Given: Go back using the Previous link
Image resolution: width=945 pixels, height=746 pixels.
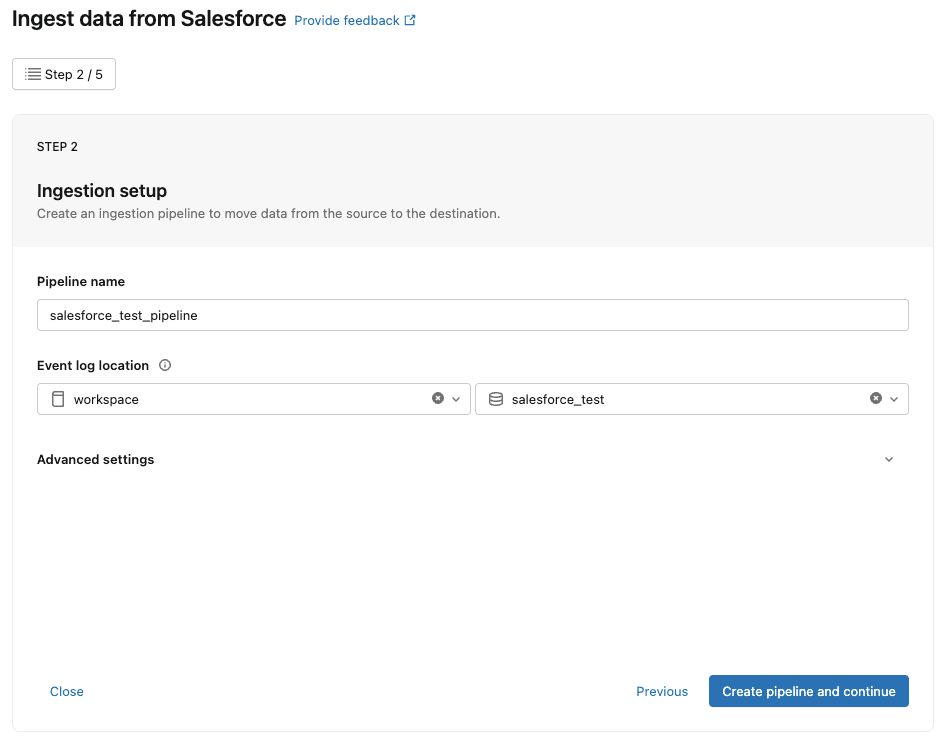Looking at the screenshot, I should [661, 691].
